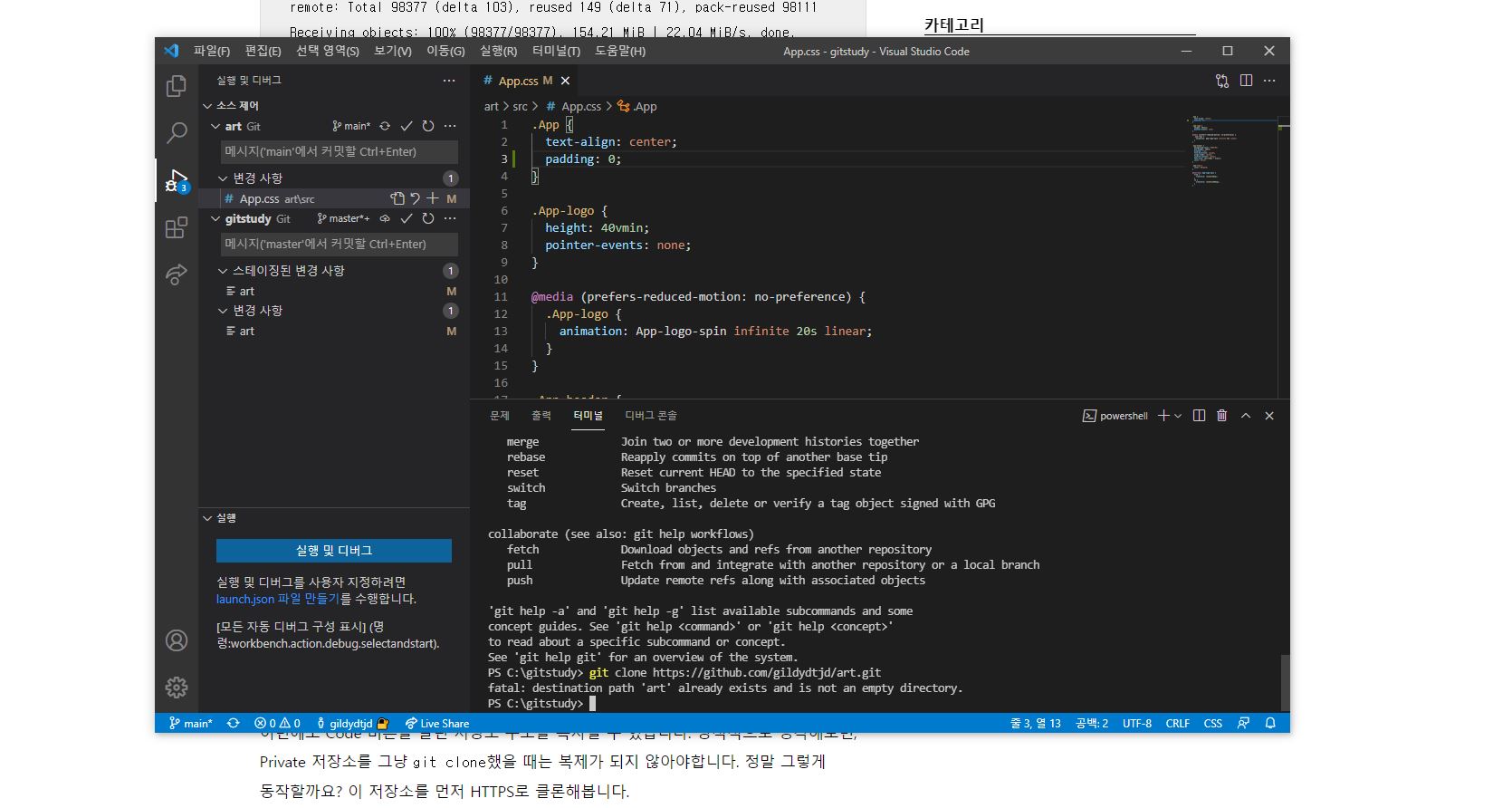Open new terminal profile dropdown arrow

click(x=1178, y=416)
